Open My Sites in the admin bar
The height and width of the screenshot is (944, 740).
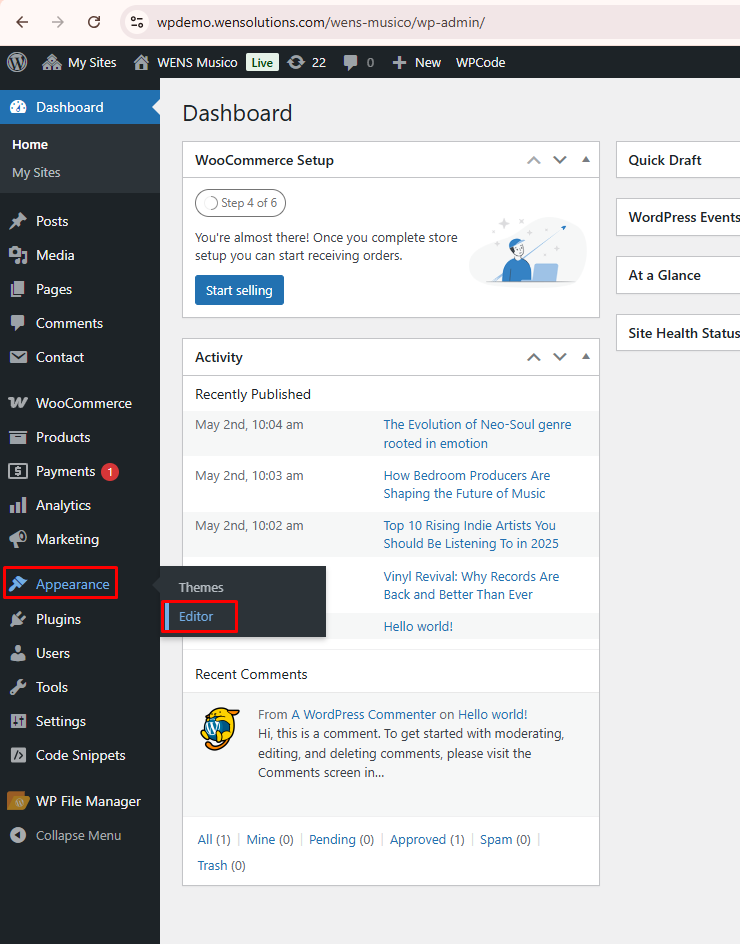pos(79,63)
